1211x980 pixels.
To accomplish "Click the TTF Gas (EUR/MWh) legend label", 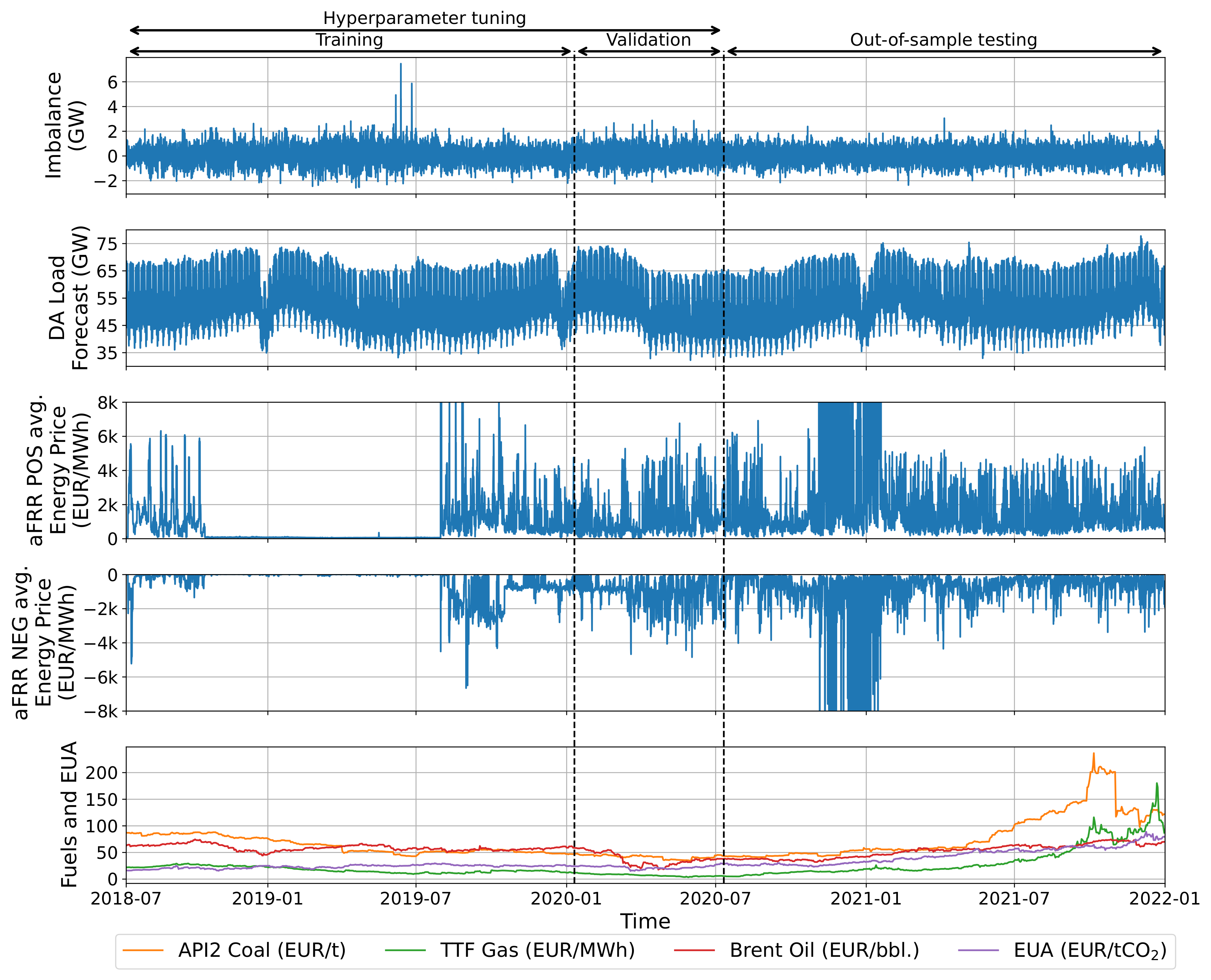I will 537,951.
